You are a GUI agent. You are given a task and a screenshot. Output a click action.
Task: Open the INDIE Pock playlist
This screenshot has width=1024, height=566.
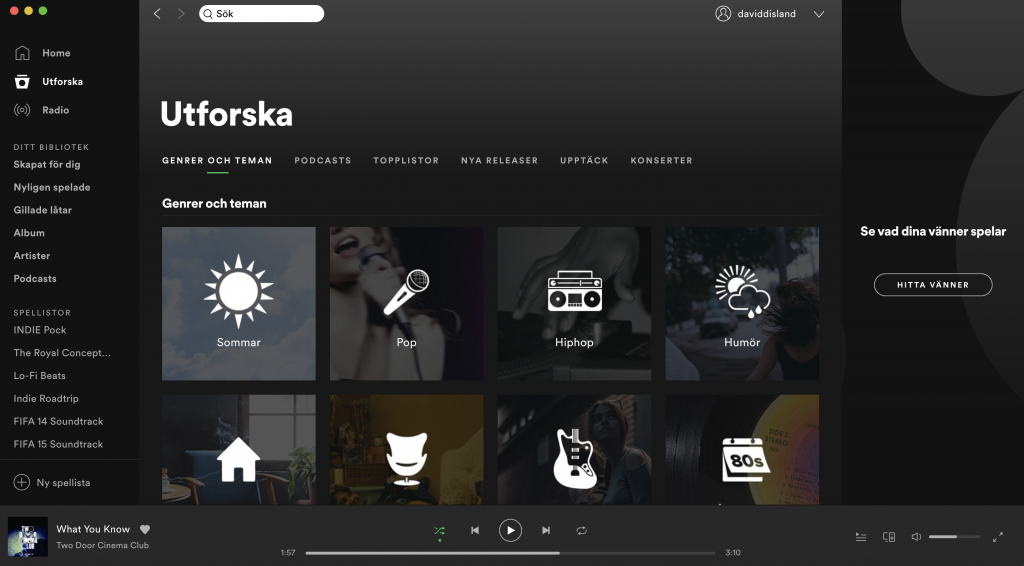point(40,330)
